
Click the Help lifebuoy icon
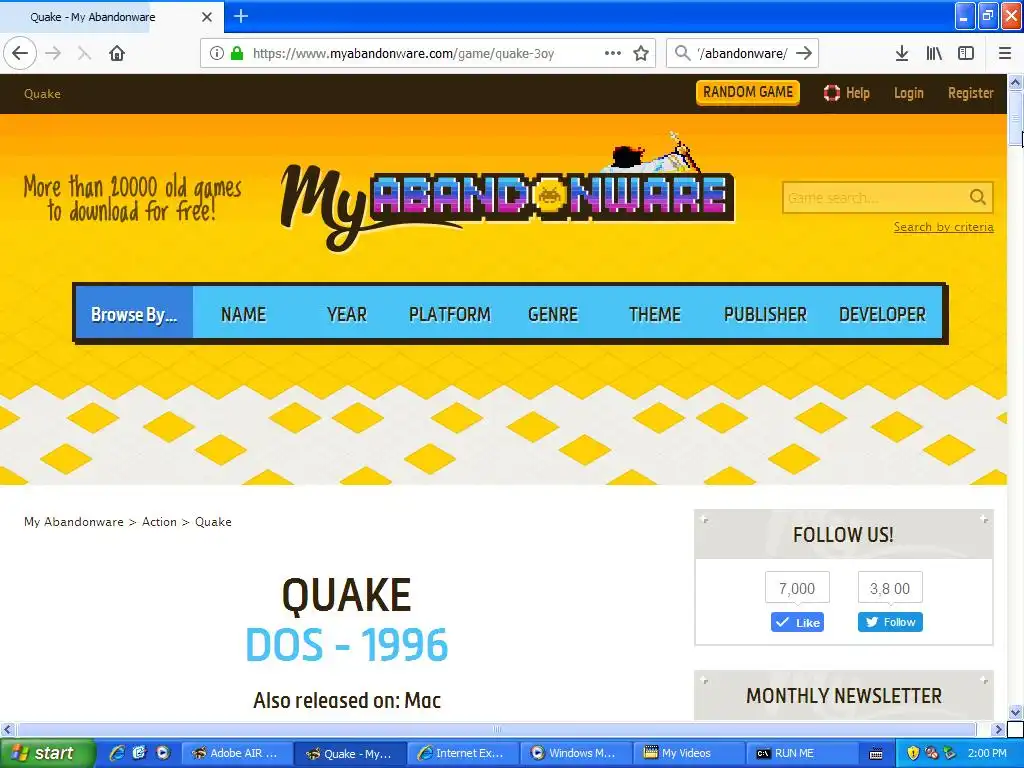click(831, 93)
